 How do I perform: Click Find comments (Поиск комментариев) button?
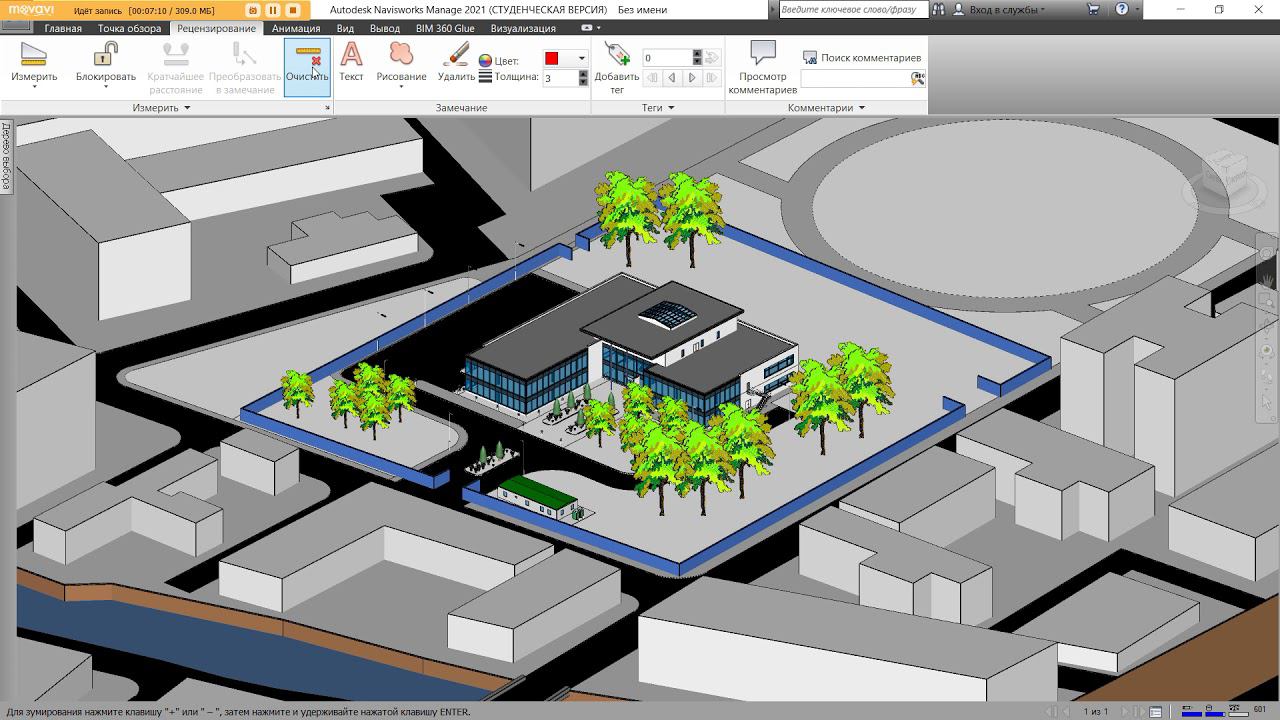(861, 58)
